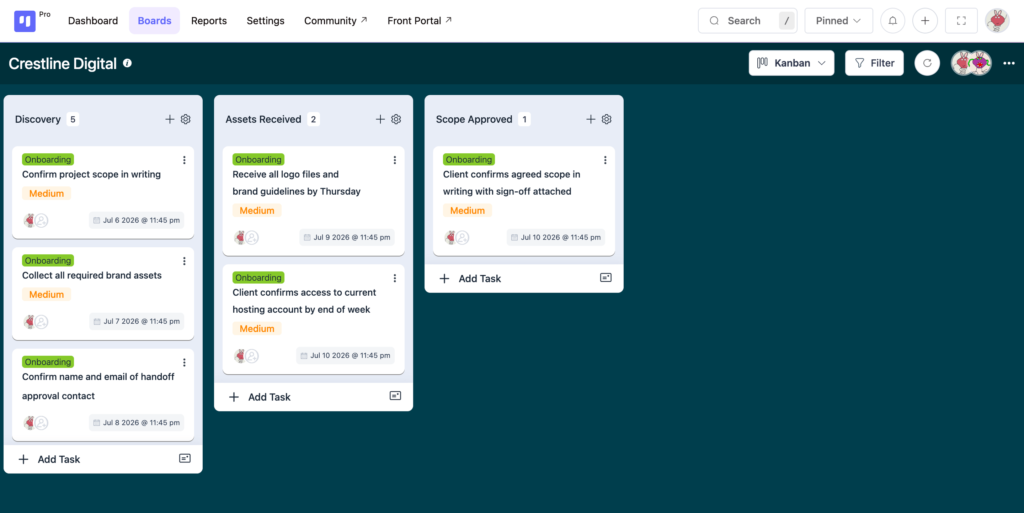Open the Confirm name and email of handoff task
The width and height of the screenshot is (1024, 513).
98,386
